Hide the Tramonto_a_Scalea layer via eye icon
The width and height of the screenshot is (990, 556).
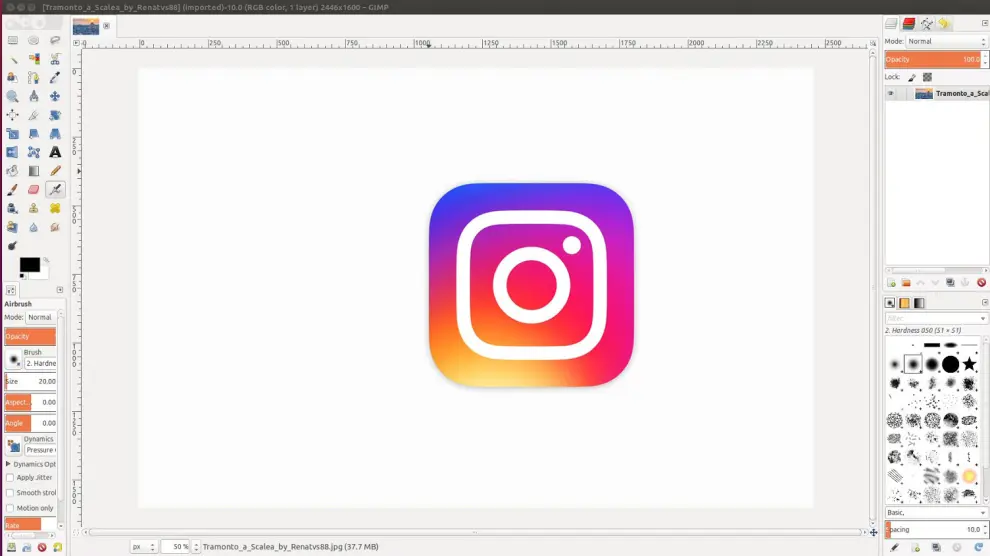(891, 94)
